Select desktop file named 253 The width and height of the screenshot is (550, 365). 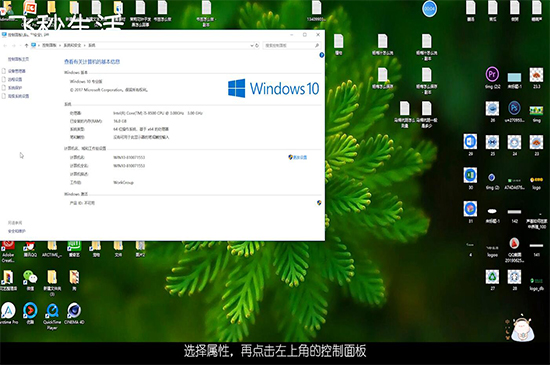tap(536, 78)
